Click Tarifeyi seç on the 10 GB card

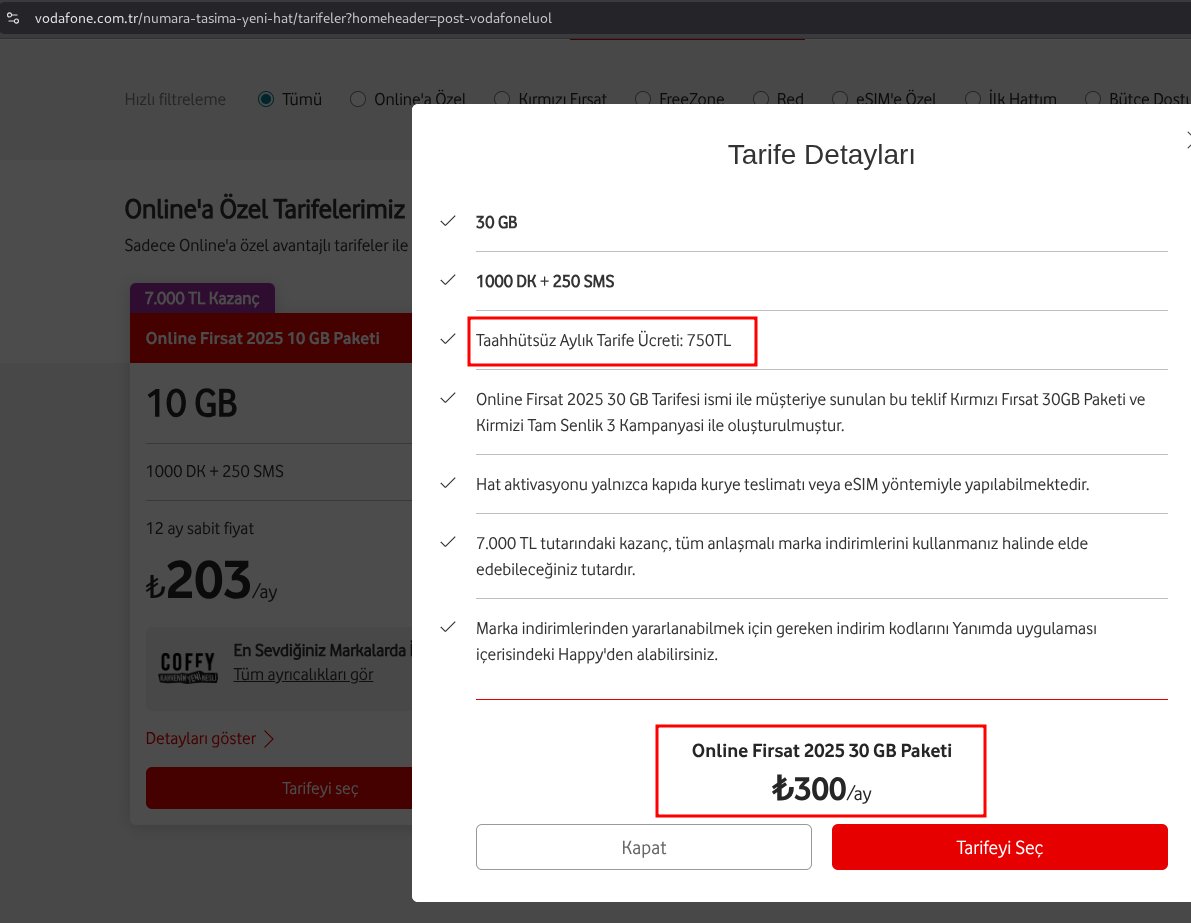coord(279,788)
